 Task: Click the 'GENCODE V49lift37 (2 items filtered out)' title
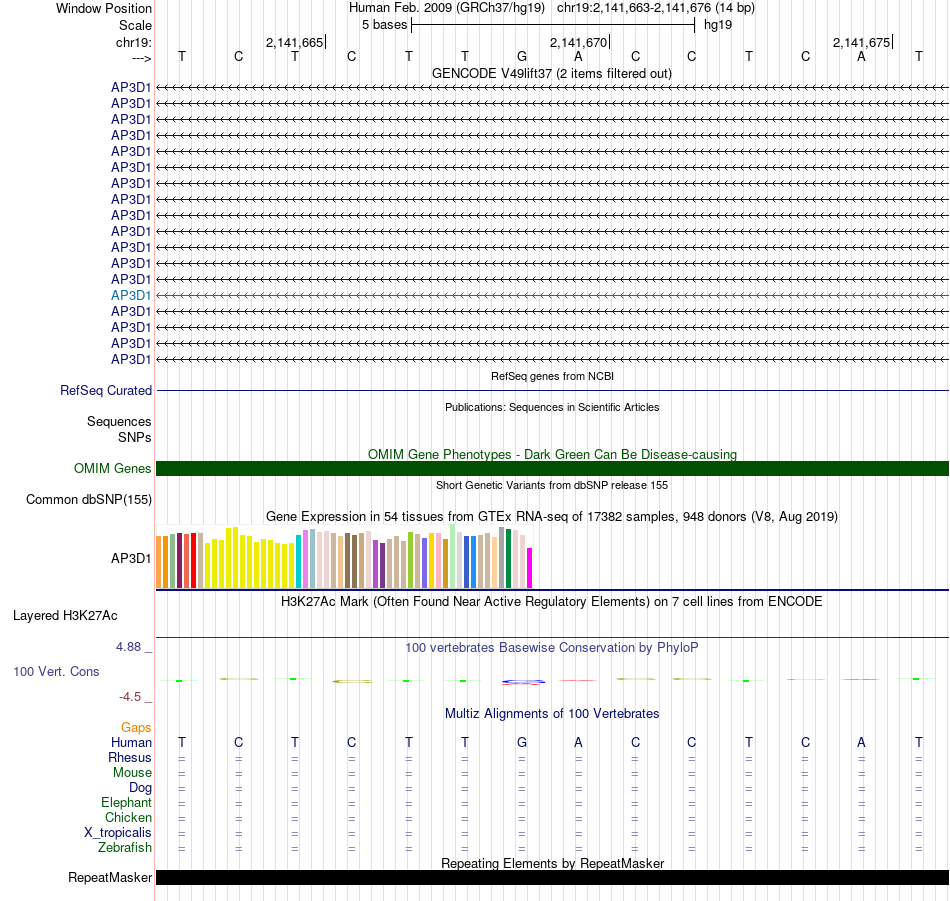[x=552, y=73]
